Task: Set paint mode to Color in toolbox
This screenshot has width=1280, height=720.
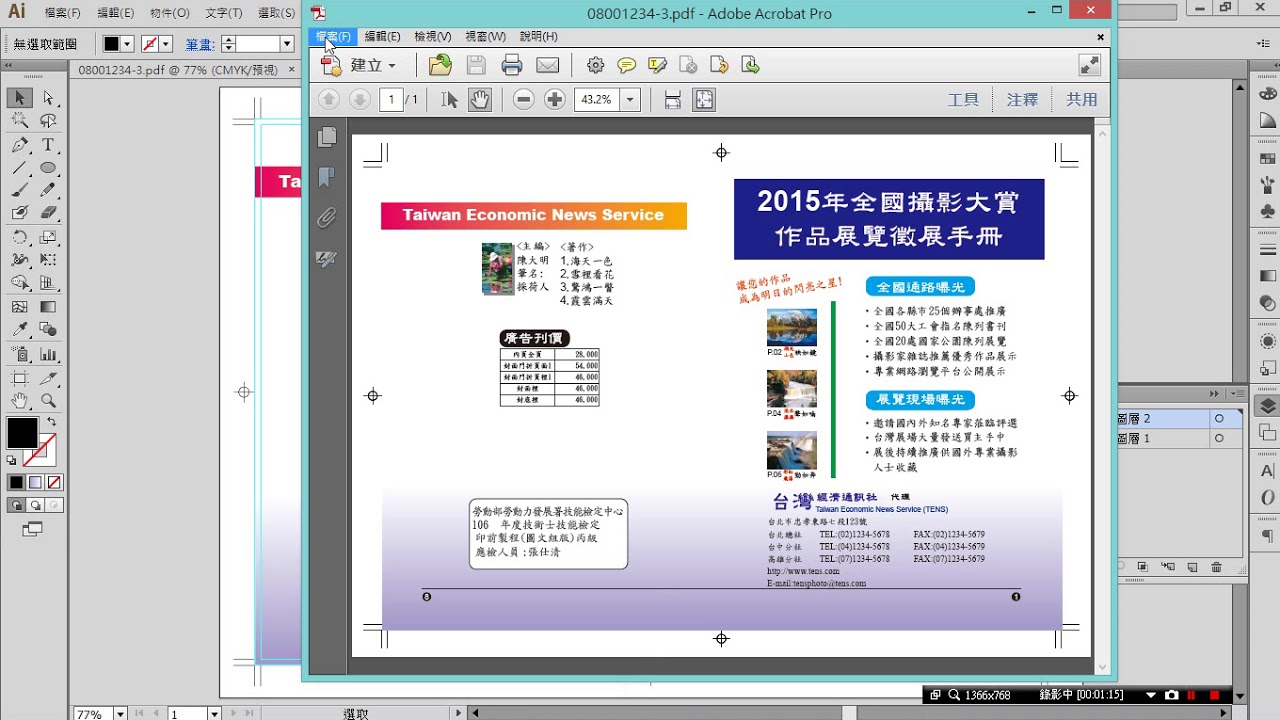Action: click(17, 482)
